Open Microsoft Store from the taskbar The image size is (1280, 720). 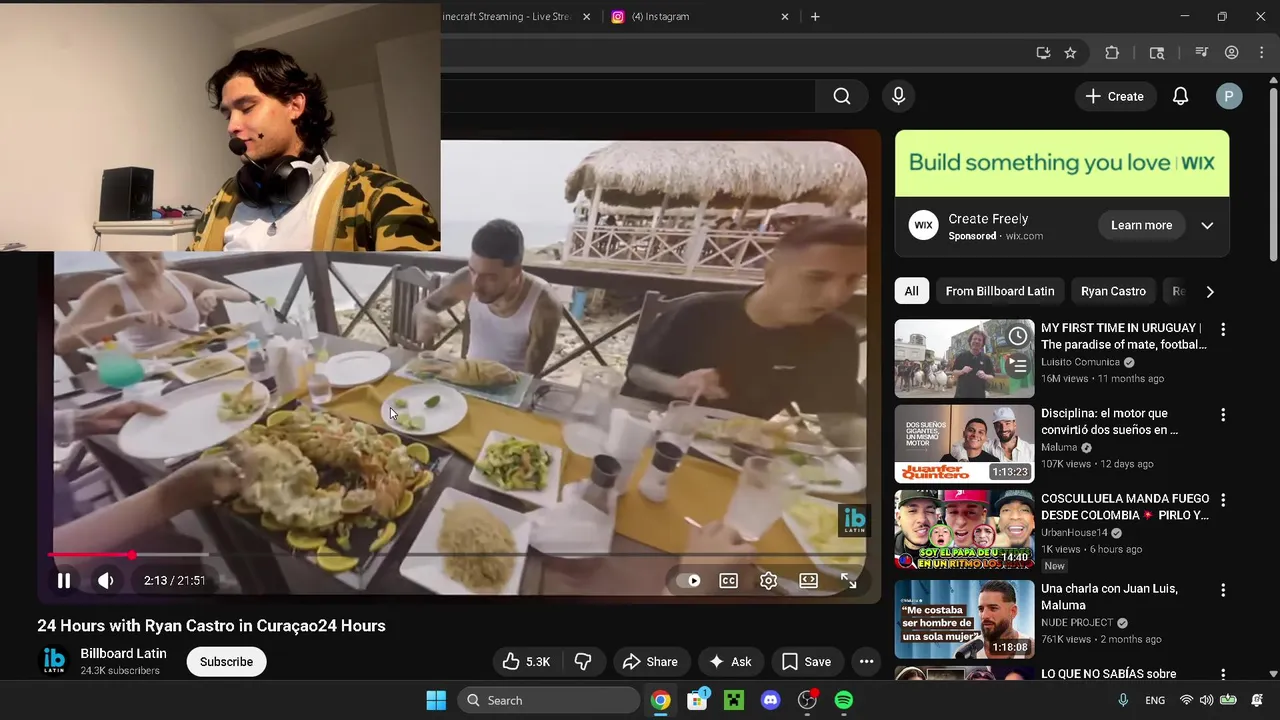point(697,700)
